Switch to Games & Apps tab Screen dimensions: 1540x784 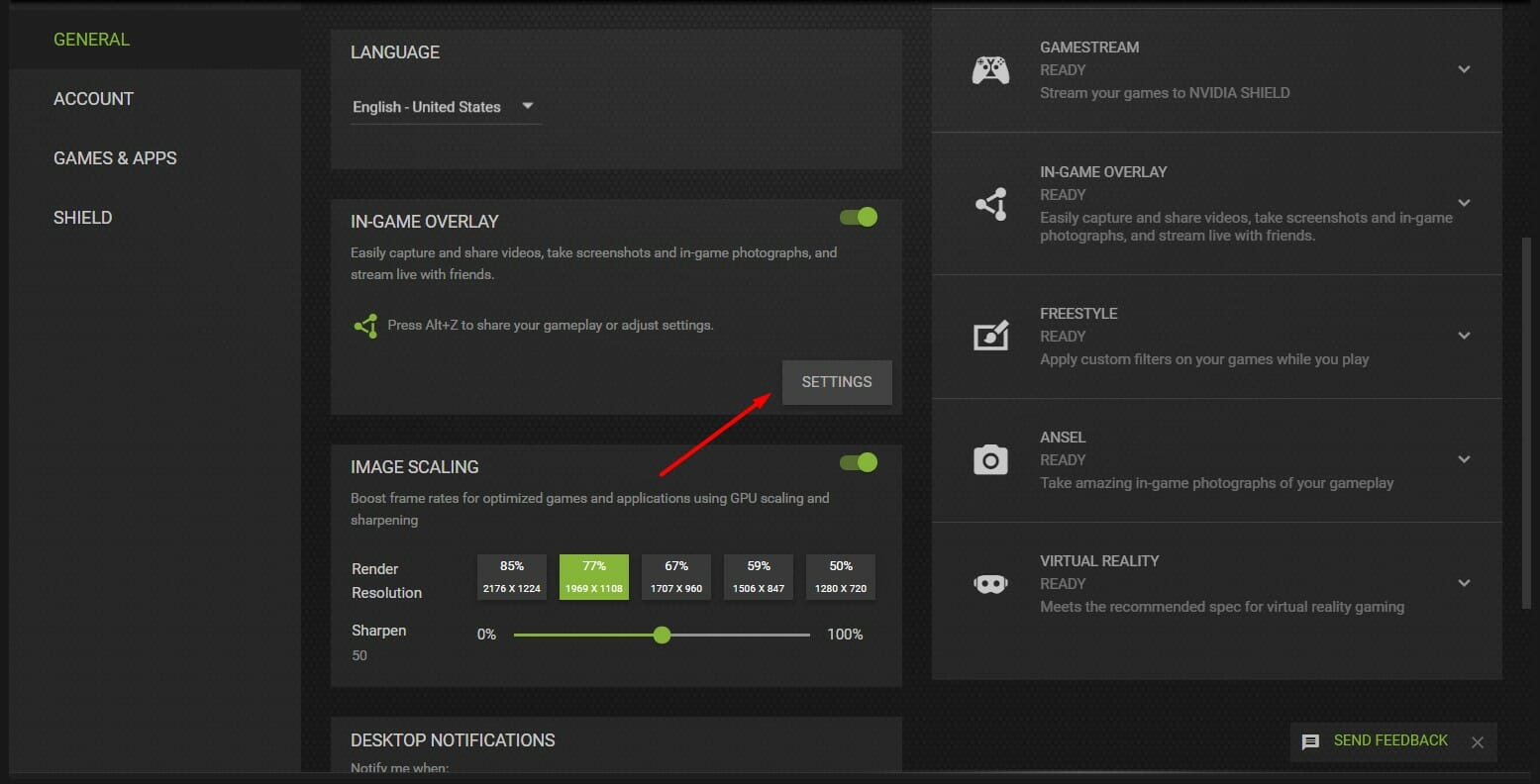tap(115, 158)
